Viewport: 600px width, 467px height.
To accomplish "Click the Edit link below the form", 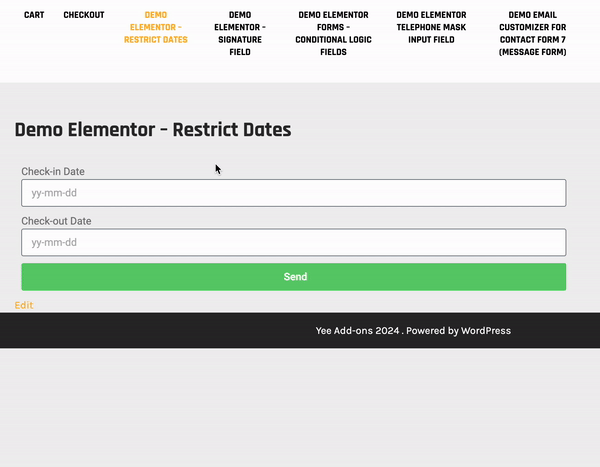I will pos(24,305).
